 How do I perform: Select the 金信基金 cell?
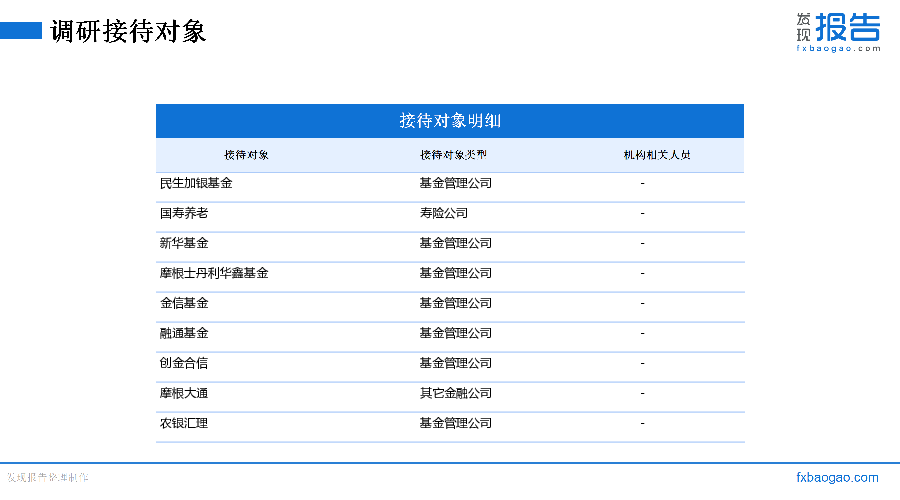pos(184,303)
